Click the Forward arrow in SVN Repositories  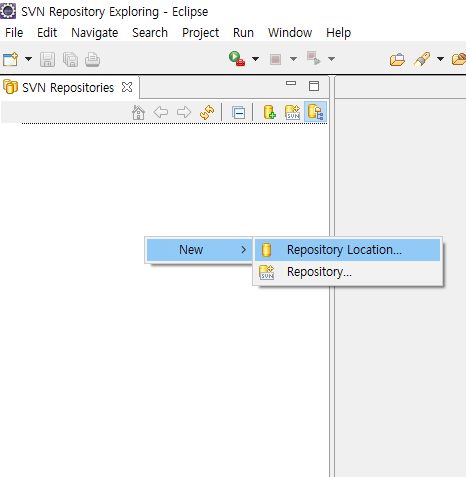coord(184,112)
